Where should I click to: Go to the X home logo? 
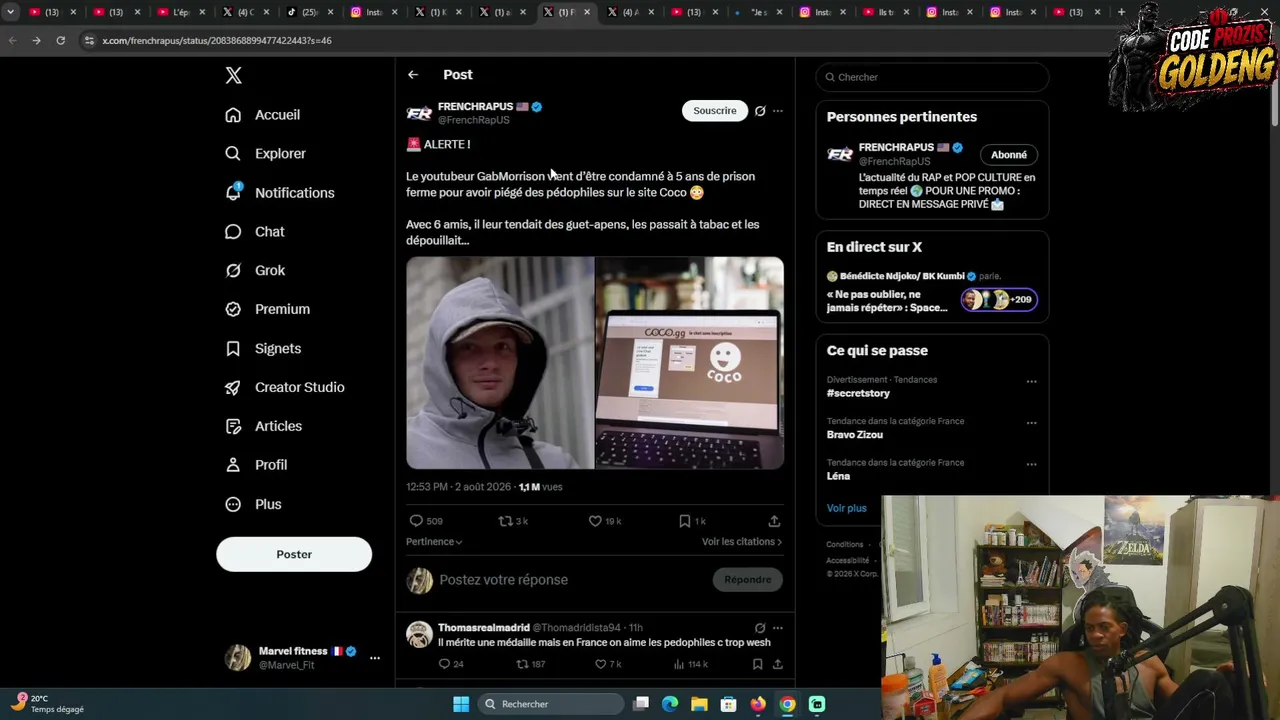(x=233, y=75)
